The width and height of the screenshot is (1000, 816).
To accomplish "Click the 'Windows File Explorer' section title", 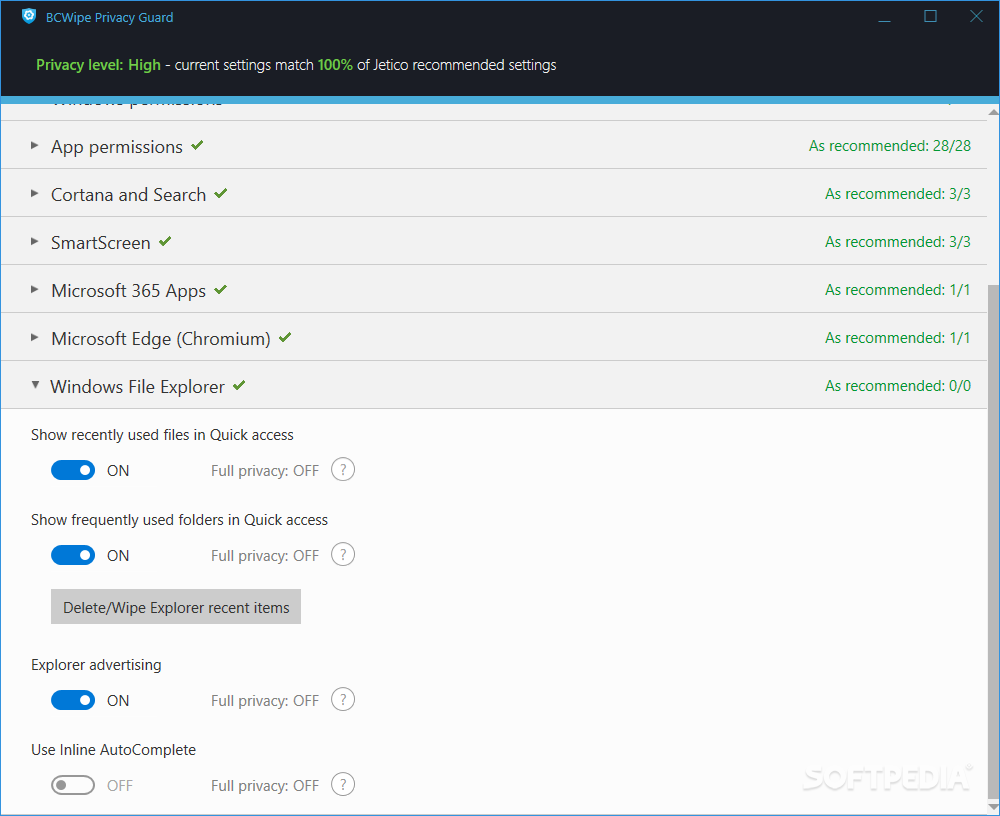I will tap(137, 387).
